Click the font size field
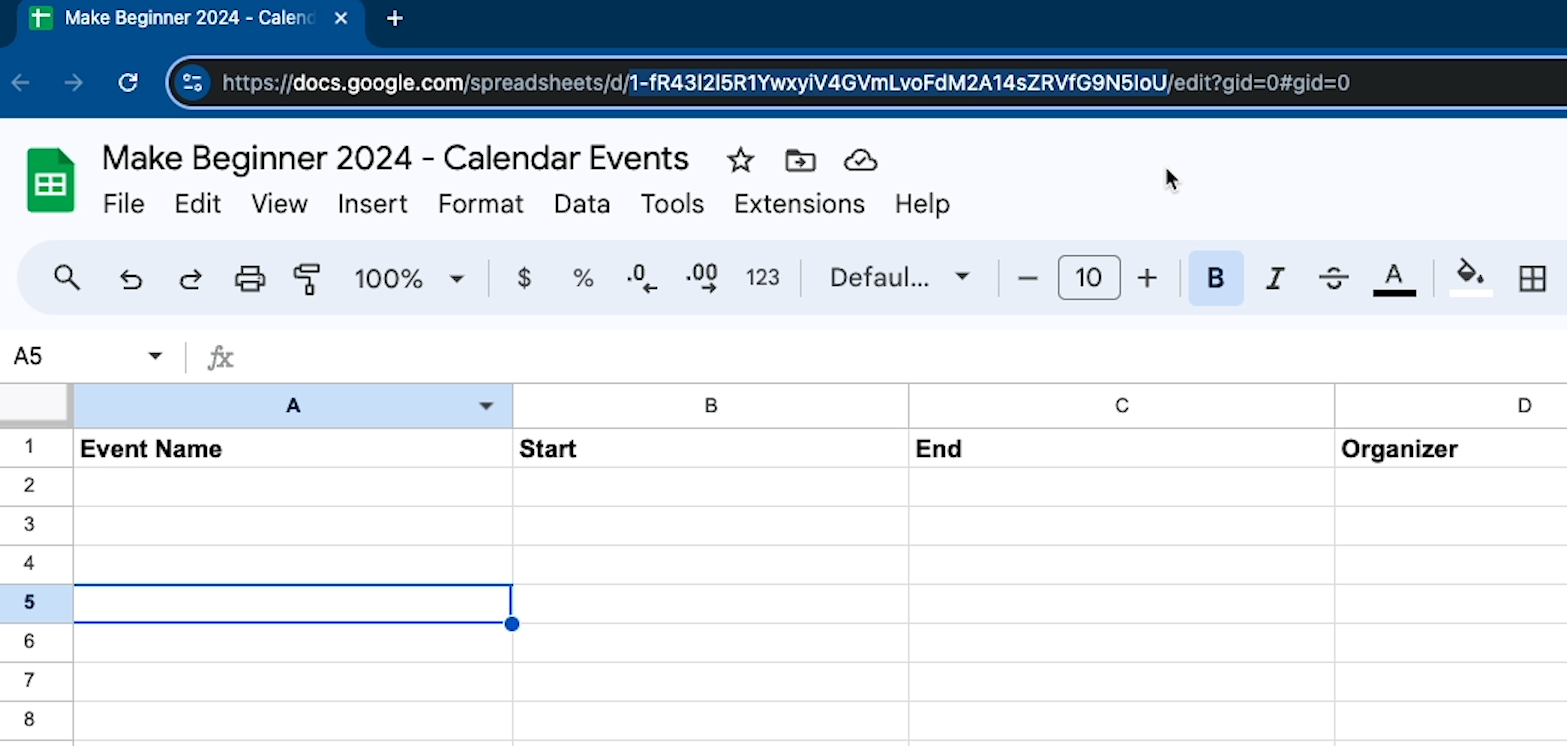1567x746 pixels. click(1089, 277)
